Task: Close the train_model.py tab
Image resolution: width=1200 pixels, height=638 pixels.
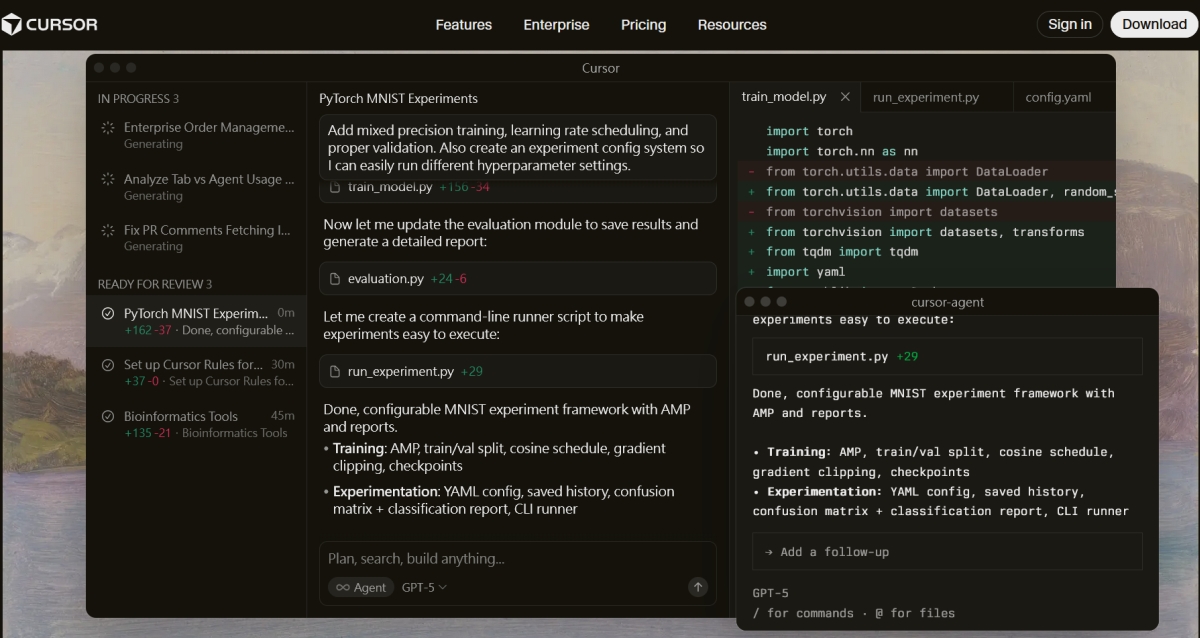Action: pos(845,97)
